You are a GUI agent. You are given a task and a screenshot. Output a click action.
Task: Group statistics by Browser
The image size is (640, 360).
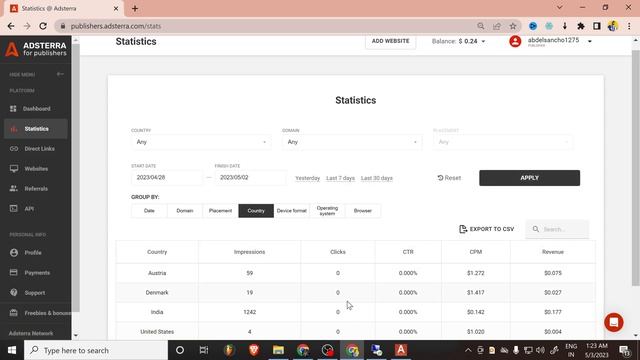tap(363, 211)
